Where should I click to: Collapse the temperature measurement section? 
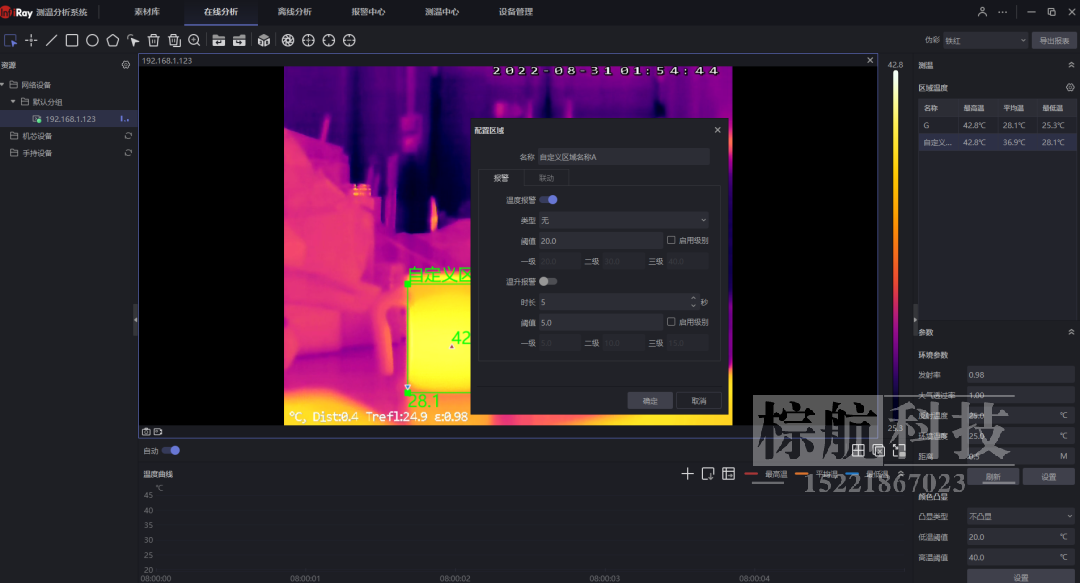coord(1070,65)
